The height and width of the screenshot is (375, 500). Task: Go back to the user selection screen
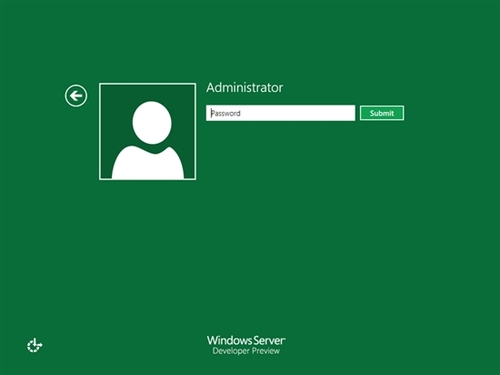(x=76, y=96)
